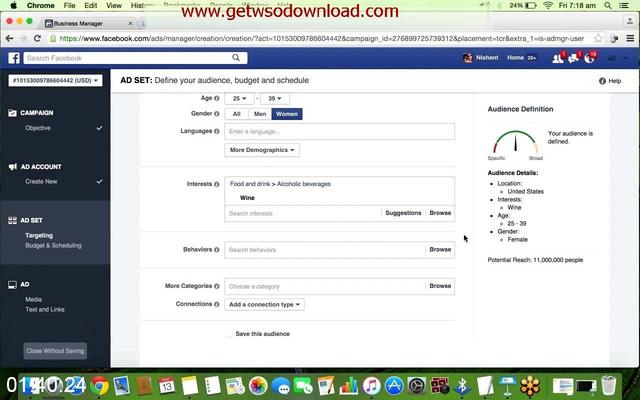The image size is (640, 400).
Task: Go to Targeting section
Action: point(39,236)
